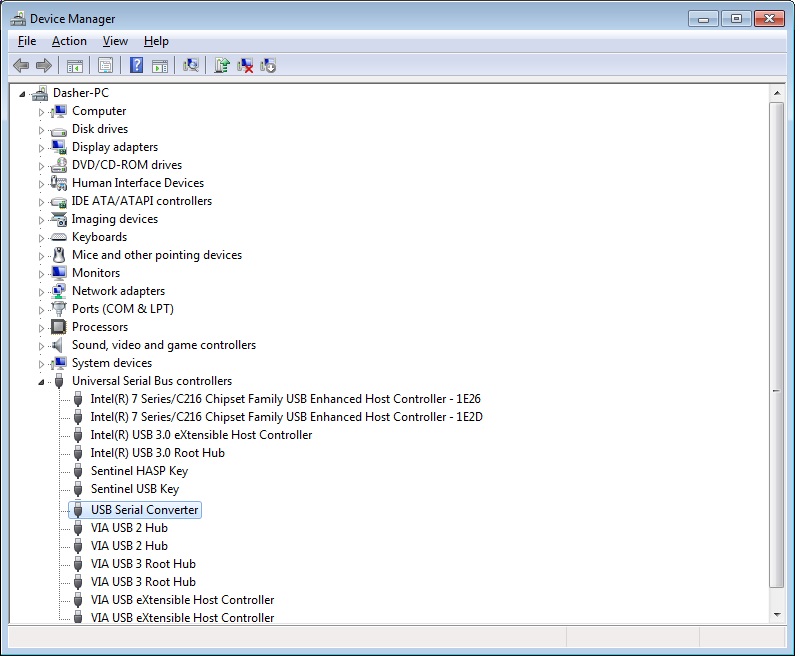The image size is (800, 656).
Task: Select Intel(R) USB 3.0 eXtensible Host Controller
Action: coord(201,435)
